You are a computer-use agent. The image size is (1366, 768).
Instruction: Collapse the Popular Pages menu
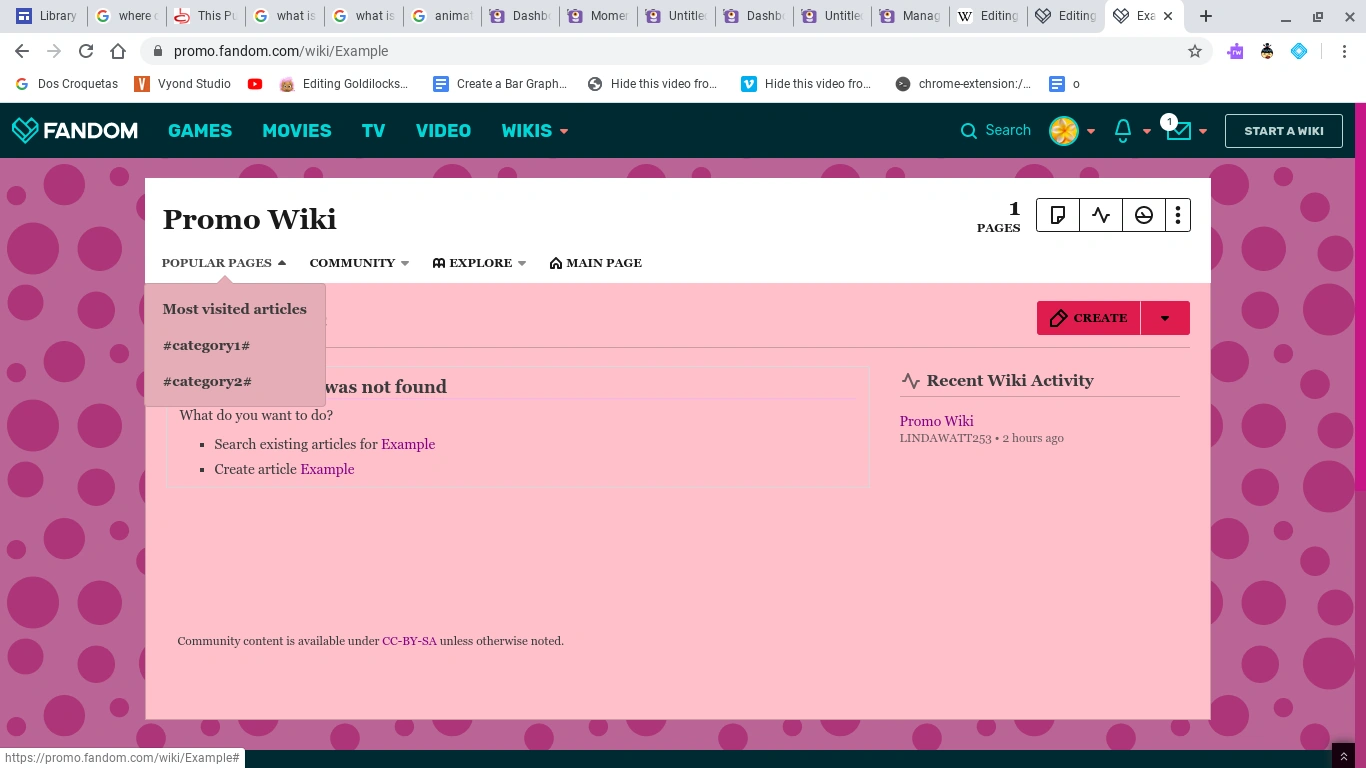224,263
